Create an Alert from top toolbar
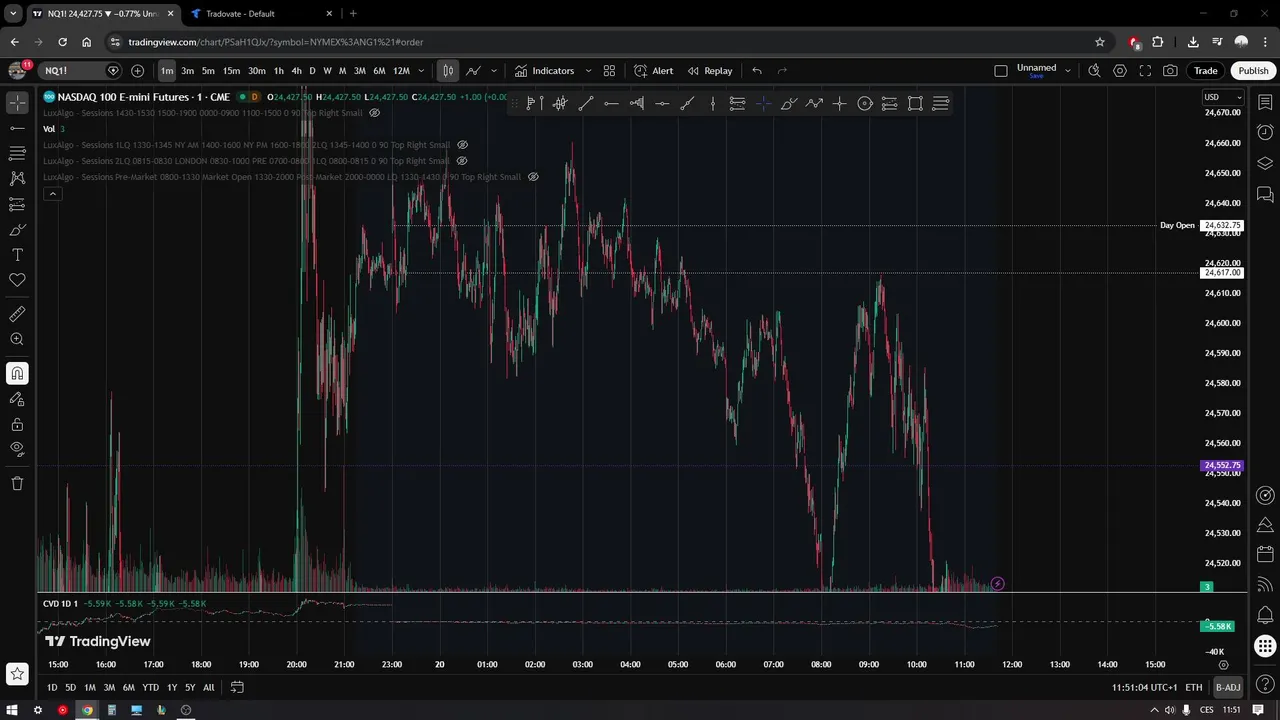This screenshot has height=720, width=1280. tap(654, 71)
